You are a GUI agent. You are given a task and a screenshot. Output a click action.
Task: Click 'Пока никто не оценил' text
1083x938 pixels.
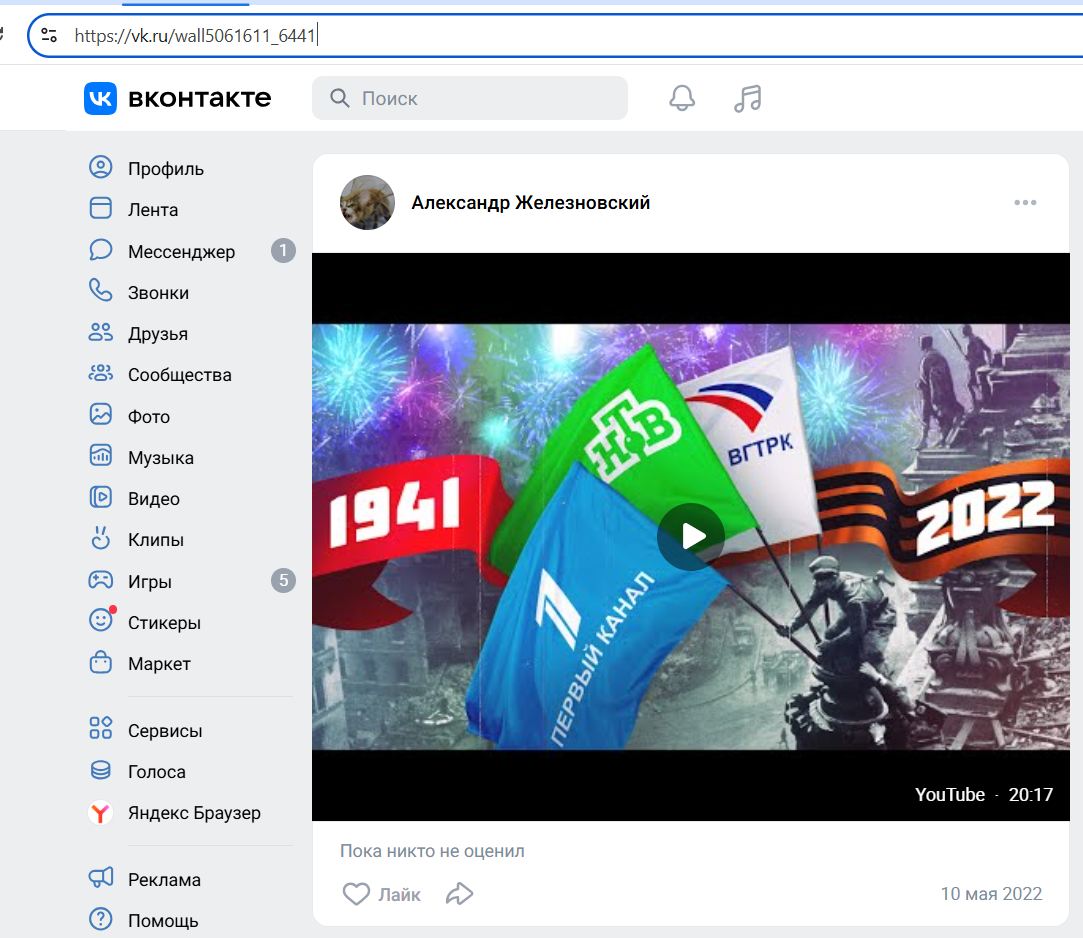432,851
